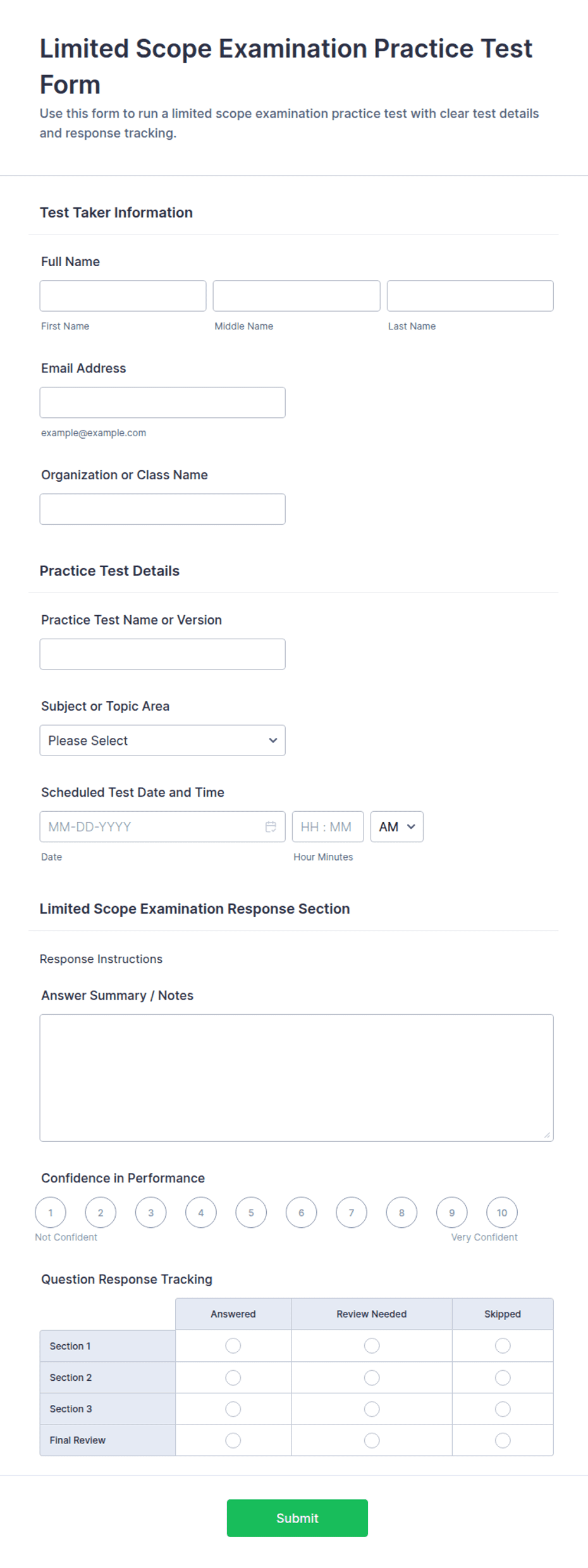
Task: Click the Please Select dropdown chevron
Action: [273, 740]
